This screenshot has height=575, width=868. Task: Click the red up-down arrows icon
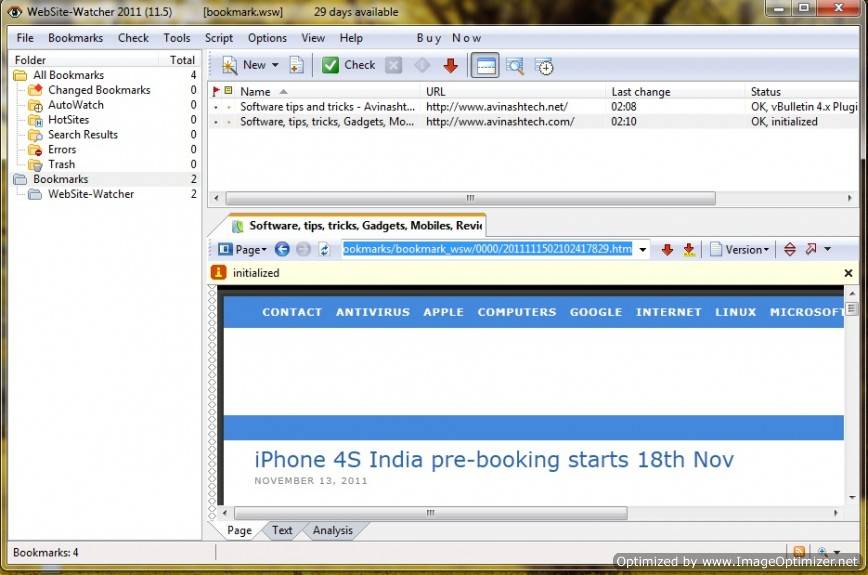(x=790, y=250)
